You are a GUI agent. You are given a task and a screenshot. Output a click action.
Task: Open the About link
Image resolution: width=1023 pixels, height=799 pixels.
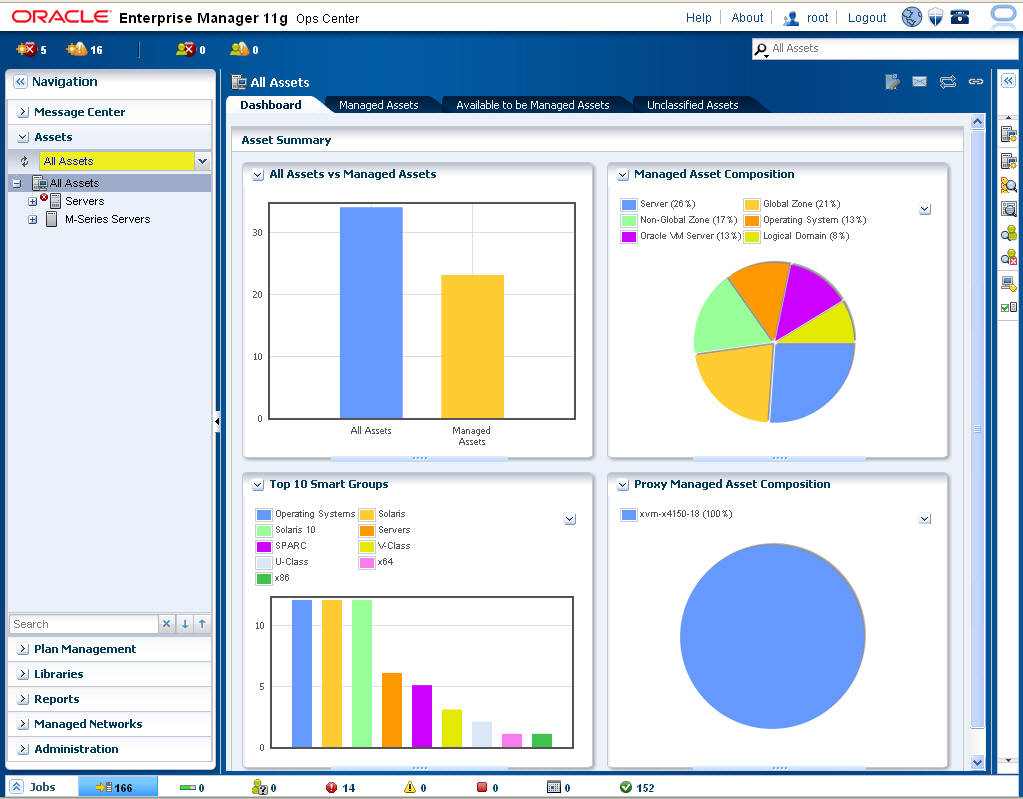tap(747, 18)
